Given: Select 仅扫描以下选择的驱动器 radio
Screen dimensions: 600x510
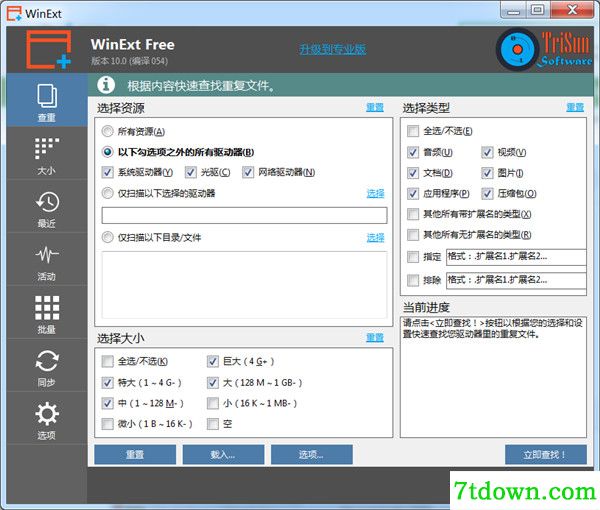Looking at the screenshot, I should click(108, 193).
